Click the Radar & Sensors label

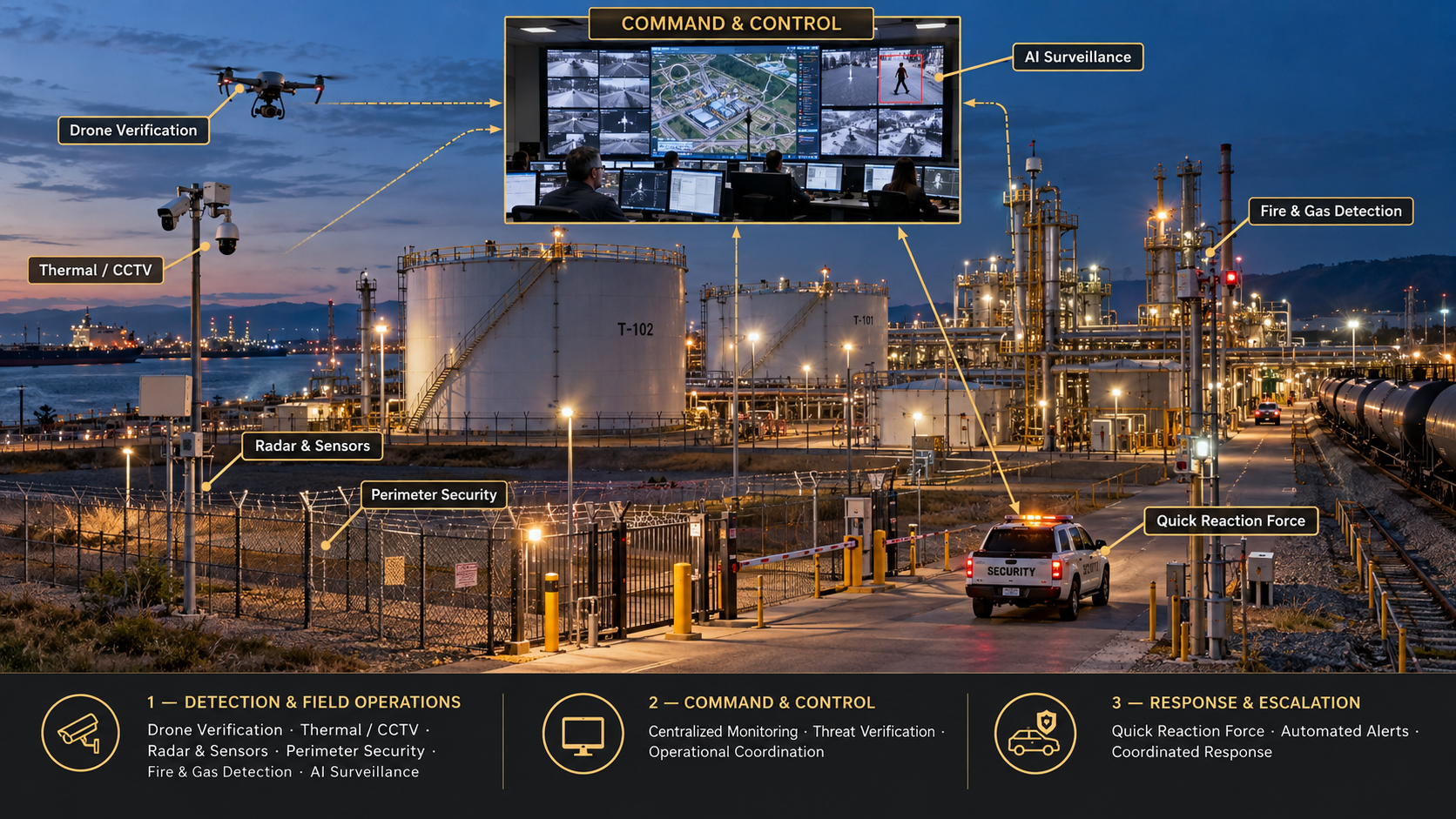(312, 446)
